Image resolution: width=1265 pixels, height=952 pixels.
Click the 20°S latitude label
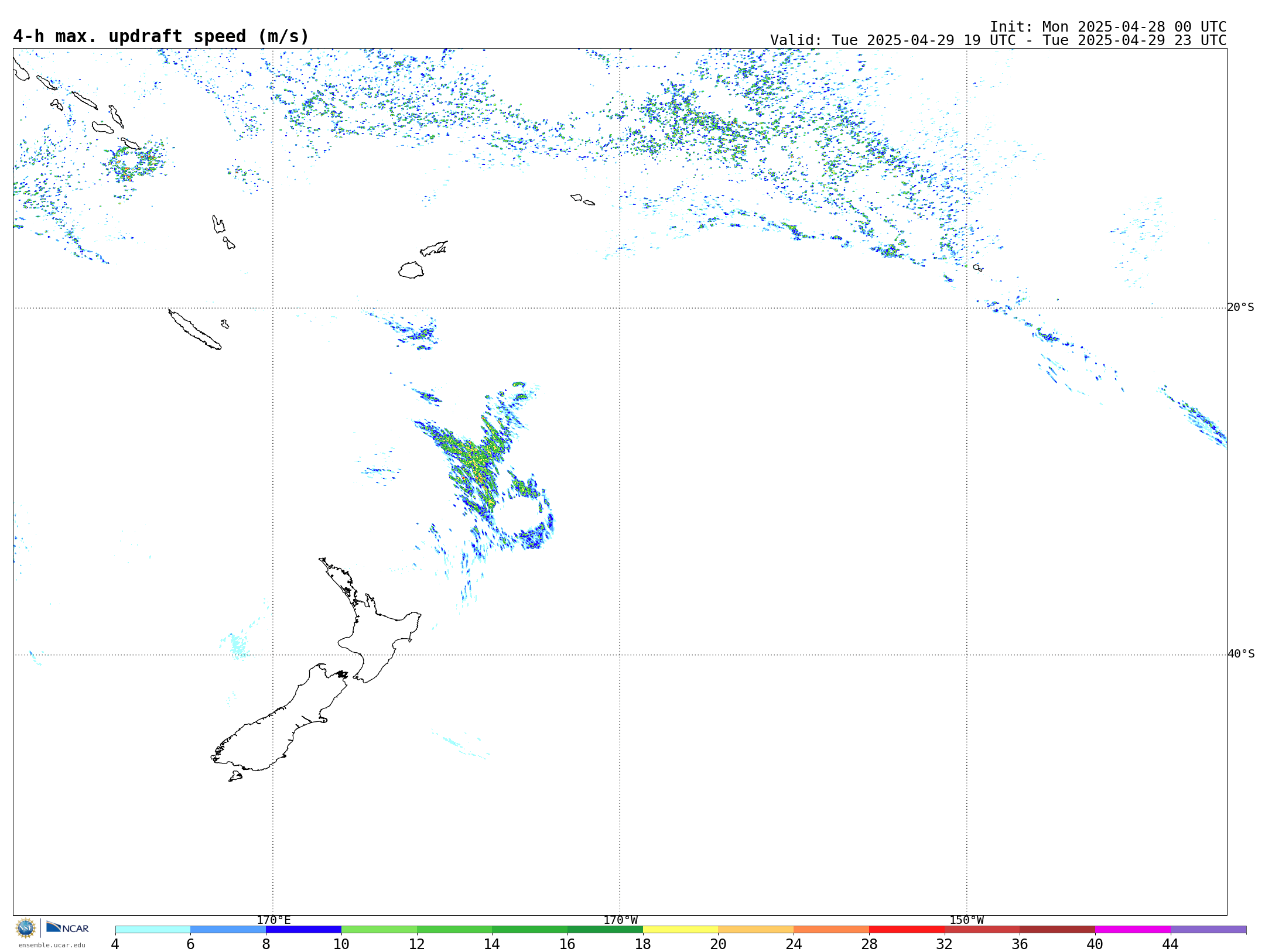[1241, 307]
